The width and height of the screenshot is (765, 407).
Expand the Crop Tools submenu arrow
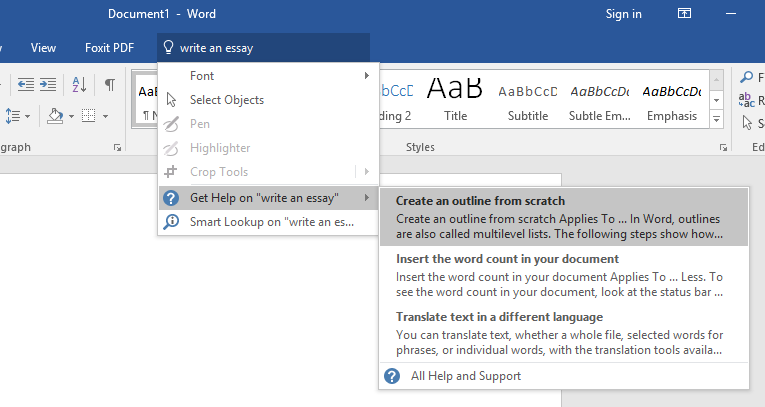point(366,171)
